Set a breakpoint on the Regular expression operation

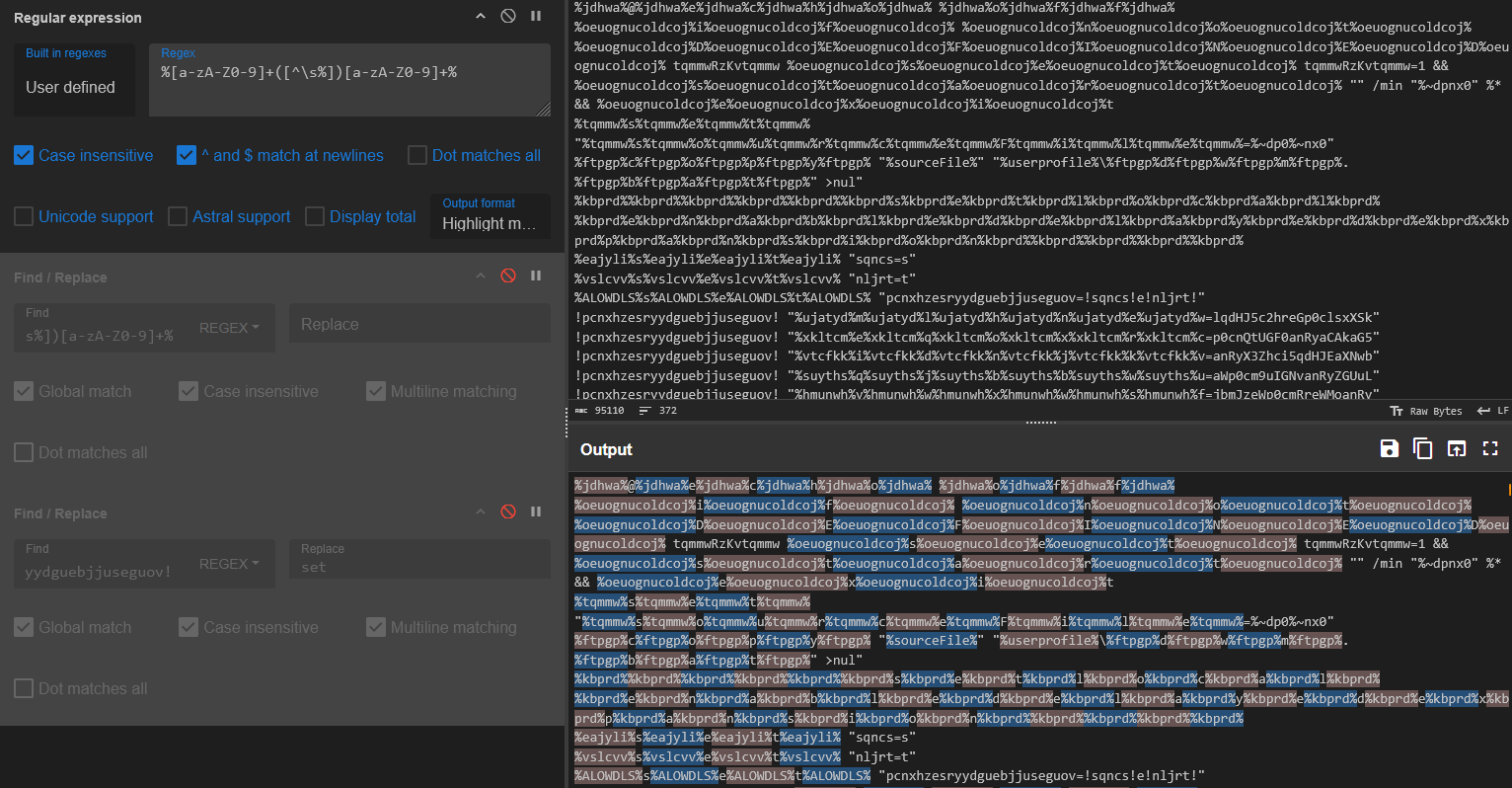[x=535, y=16]
